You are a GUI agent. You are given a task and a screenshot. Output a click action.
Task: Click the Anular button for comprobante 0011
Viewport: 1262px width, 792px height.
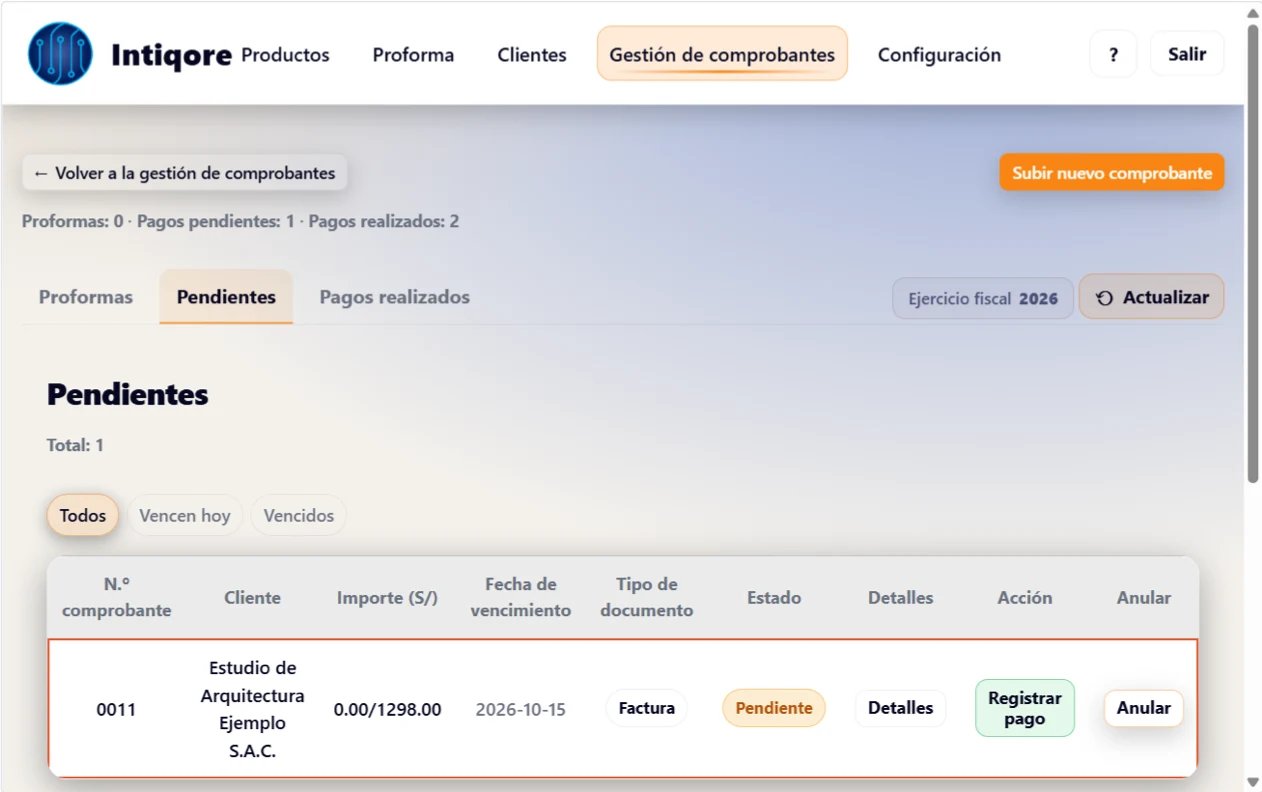(1144, 708)
